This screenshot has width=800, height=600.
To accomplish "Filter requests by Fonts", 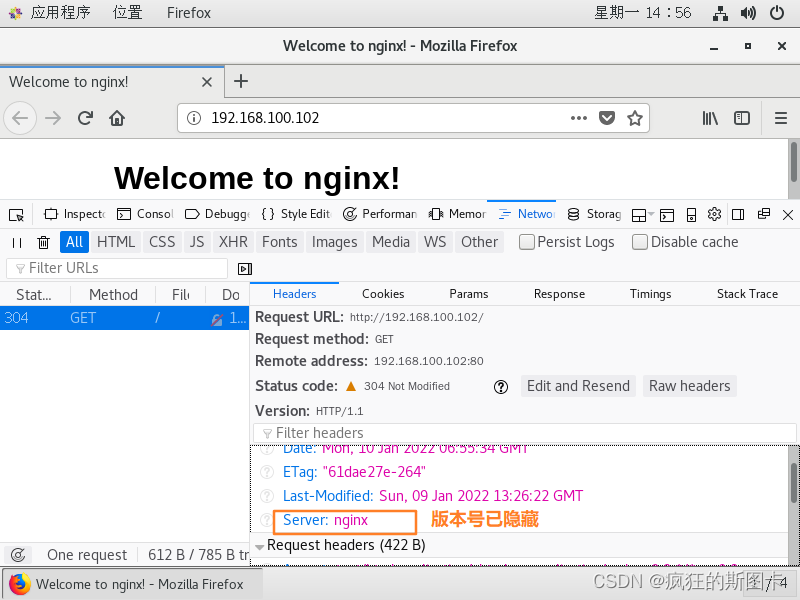I will [280, 242].
